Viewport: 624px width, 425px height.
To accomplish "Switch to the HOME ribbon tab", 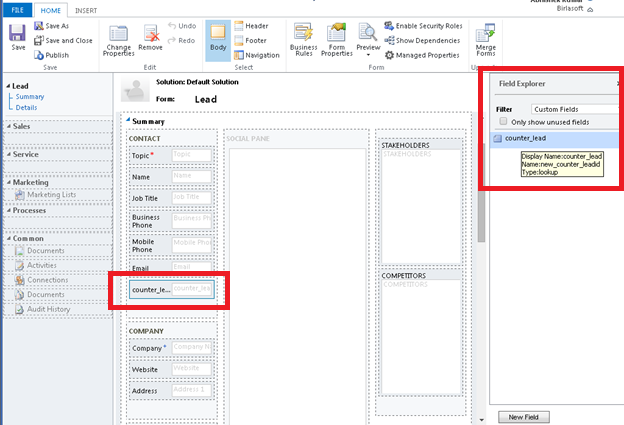I will click(x=51, y=10).
